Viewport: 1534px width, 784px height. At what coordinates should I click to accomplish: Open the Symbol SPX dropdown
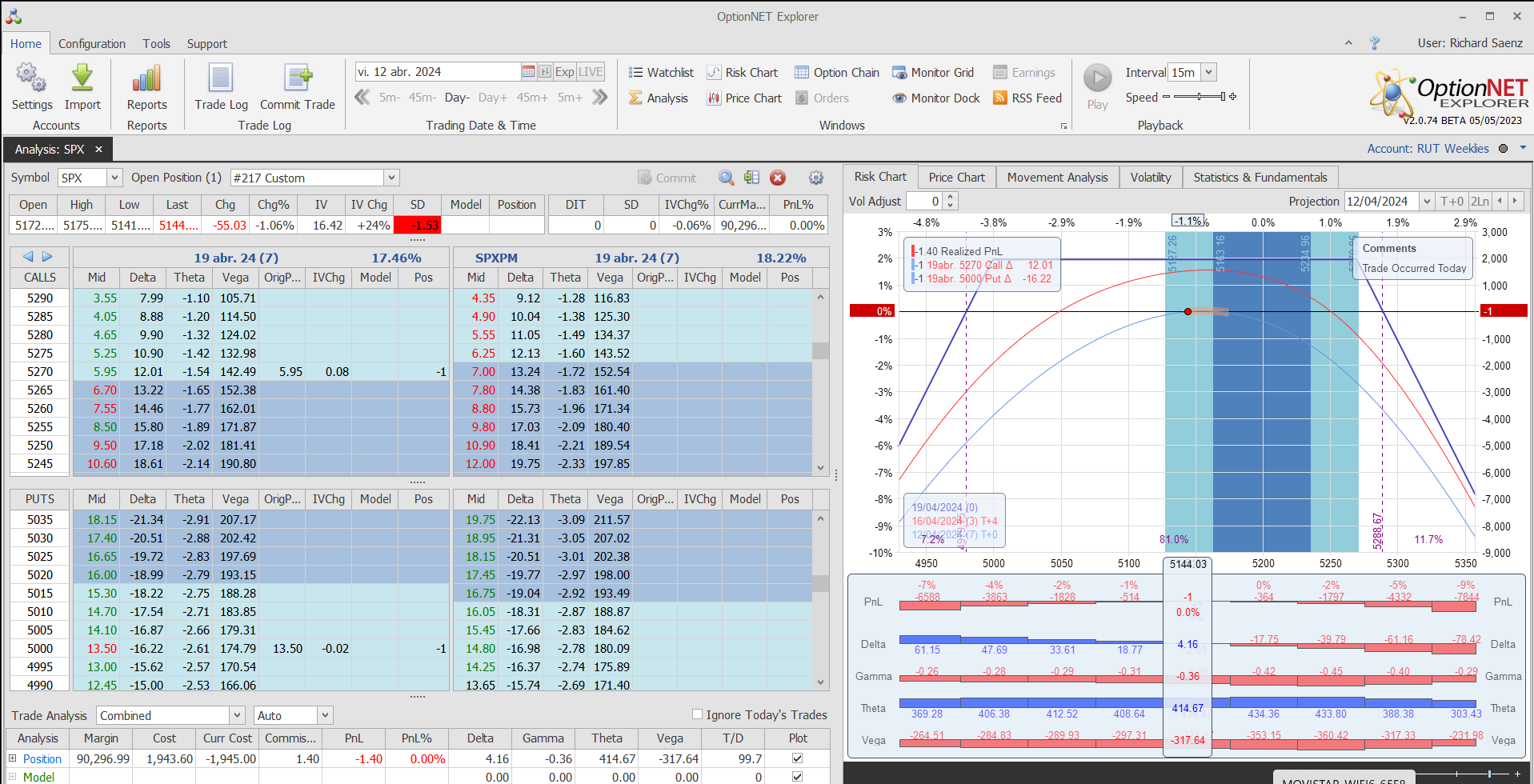(114, 178)
